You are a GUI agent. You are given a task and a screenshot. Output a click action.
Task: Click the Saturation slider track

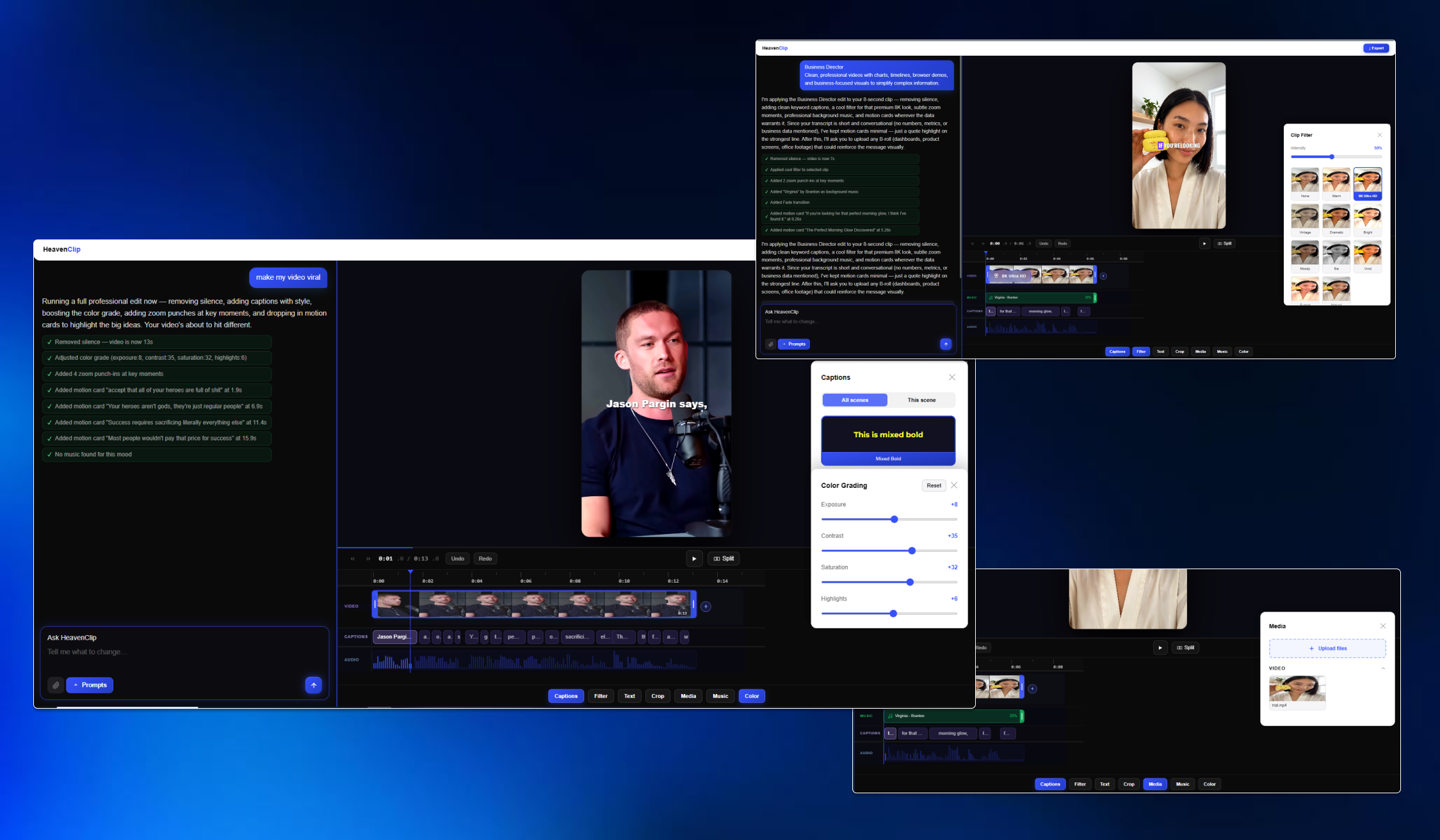click(889, 582)
